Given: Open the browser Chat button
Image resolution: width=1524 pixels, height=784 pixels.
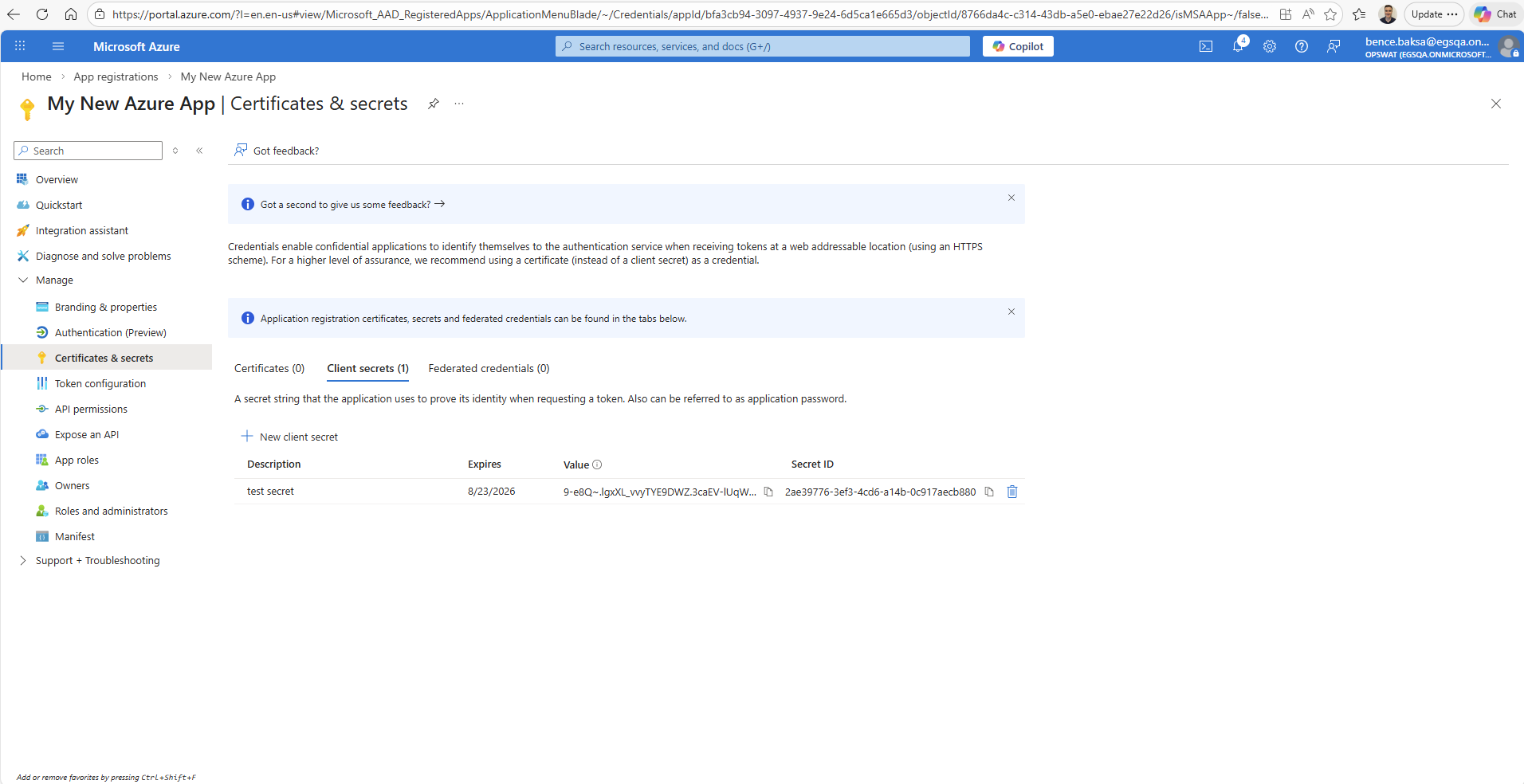Looking at the screenshot, I should [x=1495, y=14].
